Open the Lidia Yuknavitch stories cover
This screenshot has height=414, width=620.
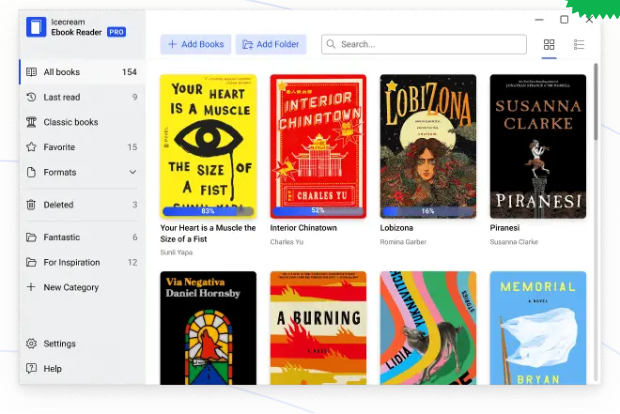428,328
